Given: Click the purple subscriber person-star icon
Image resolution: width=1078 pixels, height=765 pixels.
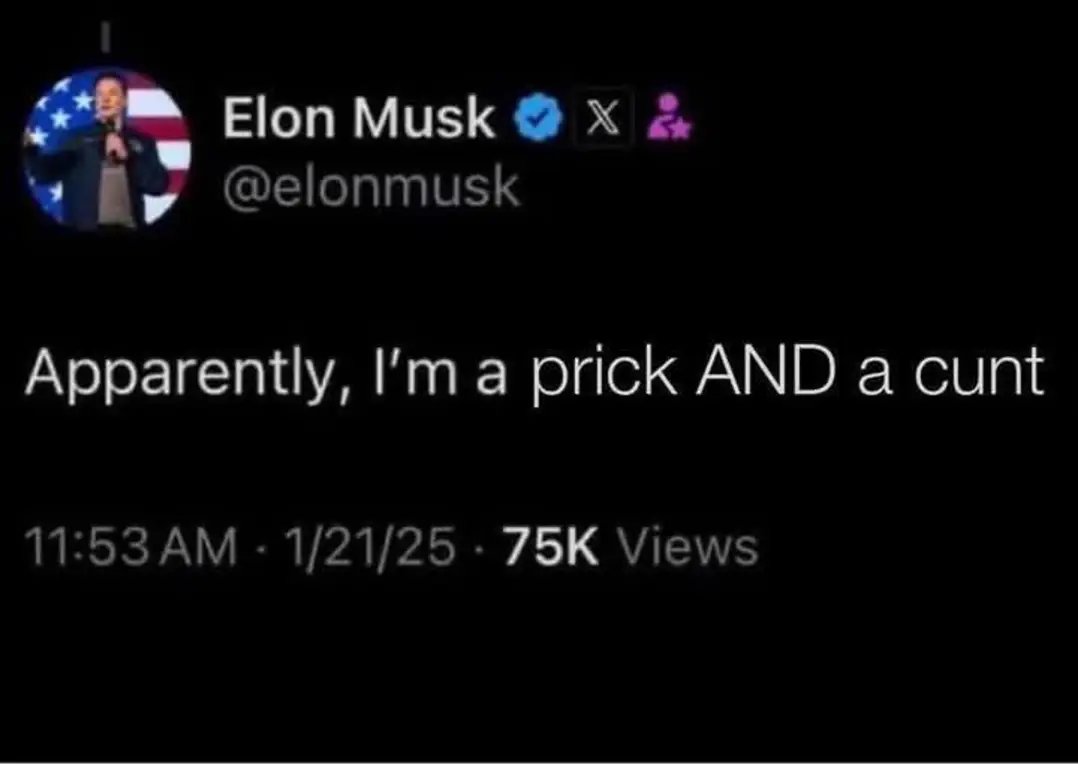Looking at the screenshot, I should click(x=669, y=118).
